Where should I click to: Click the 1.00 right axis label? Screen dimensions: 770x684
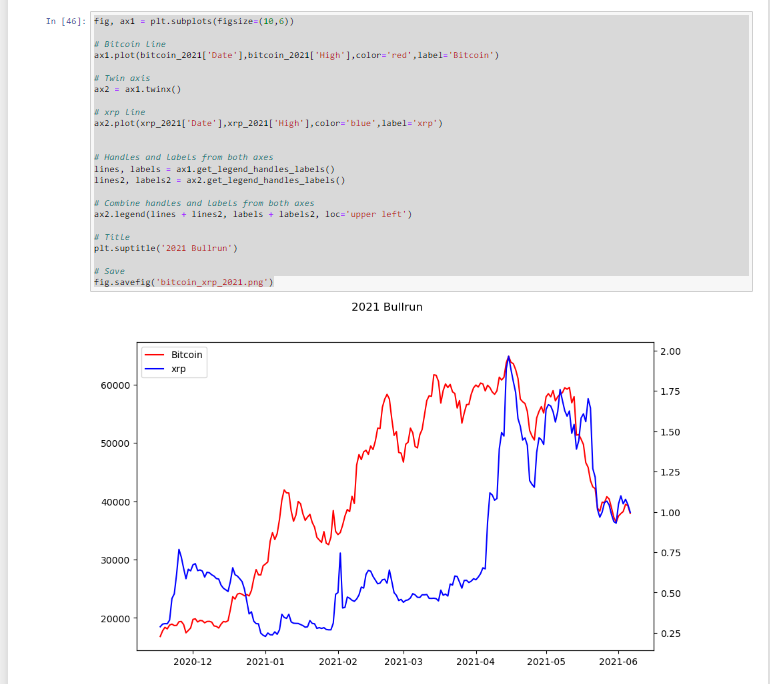point(670,513)
